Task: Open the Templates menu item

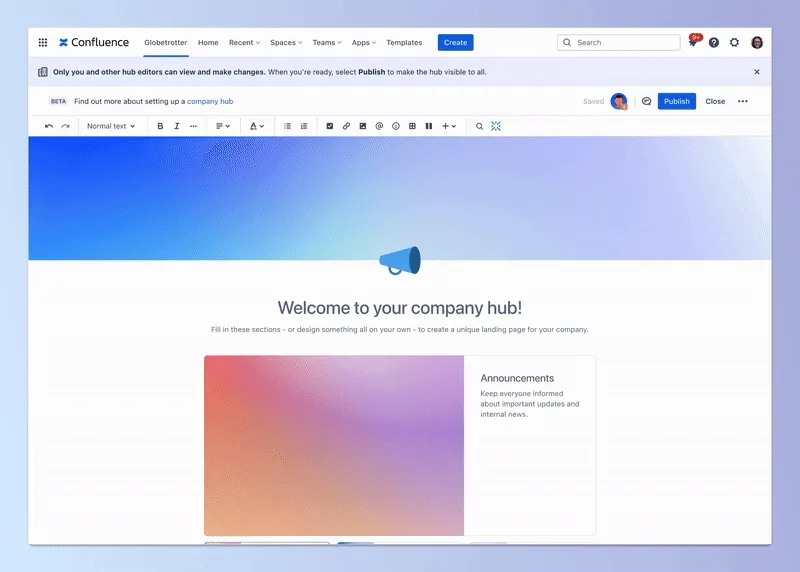Action: click(x=404, y=42)
